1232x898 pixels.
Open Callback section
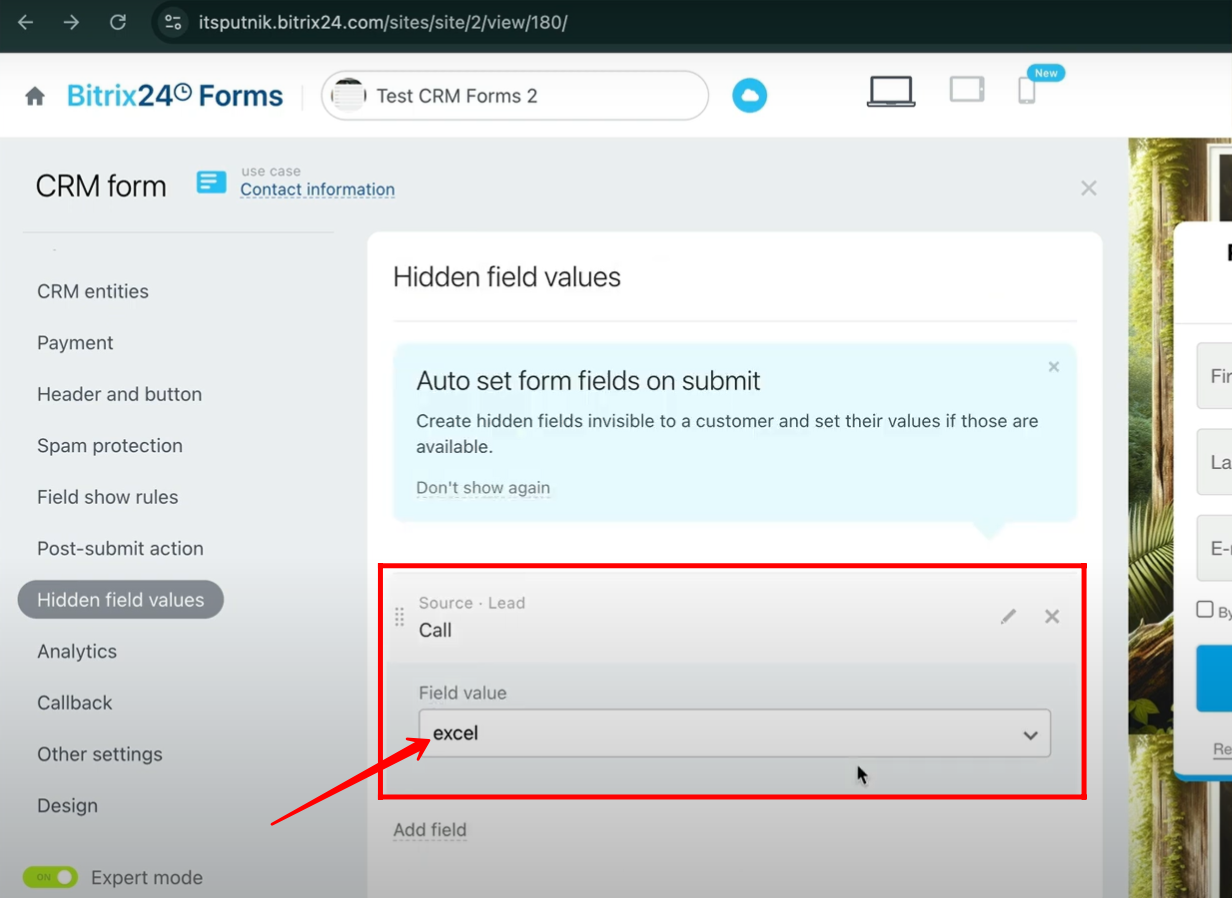pos(75,703)
